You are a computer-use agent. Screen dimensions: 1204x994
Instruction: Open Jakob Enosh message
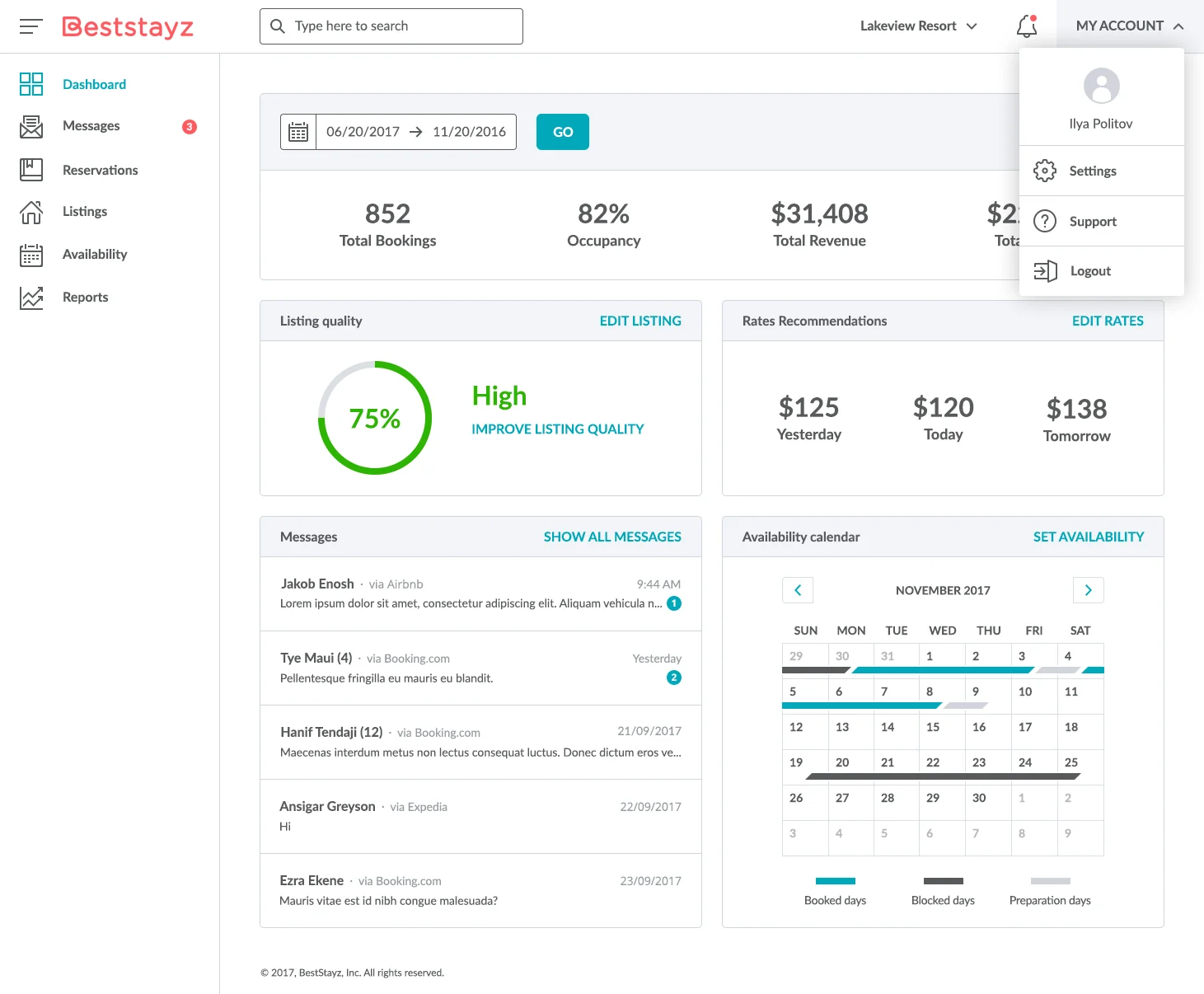click(480, 593)
